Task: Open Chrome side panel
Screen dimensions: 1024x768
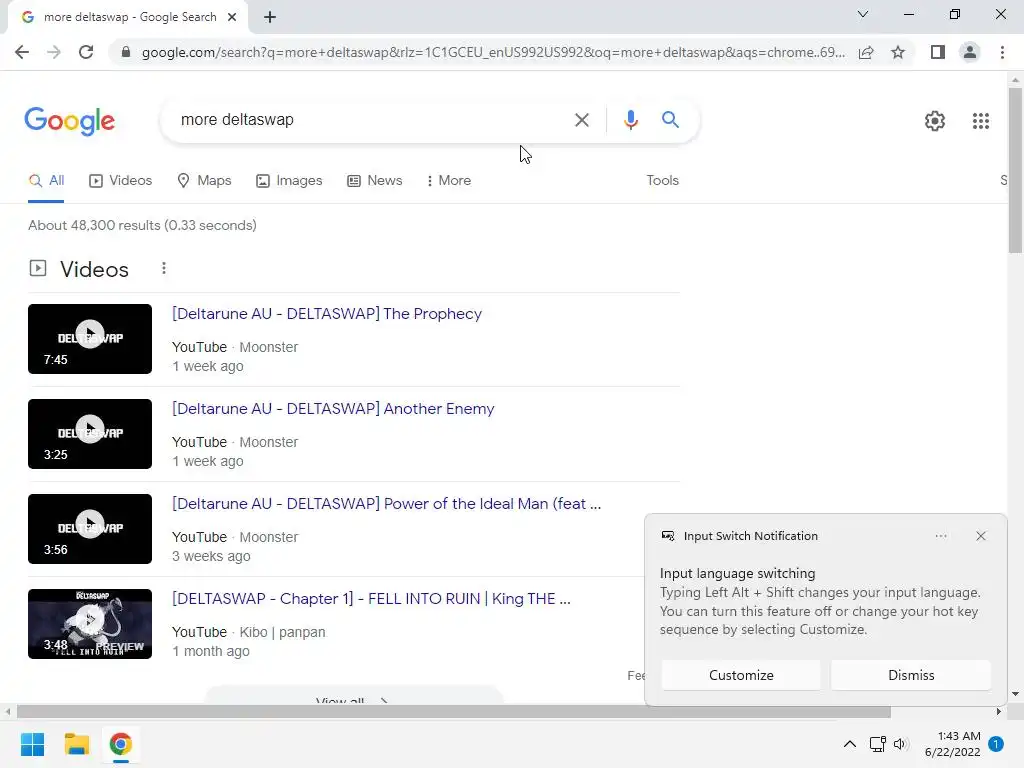Action: pos(938,52)
